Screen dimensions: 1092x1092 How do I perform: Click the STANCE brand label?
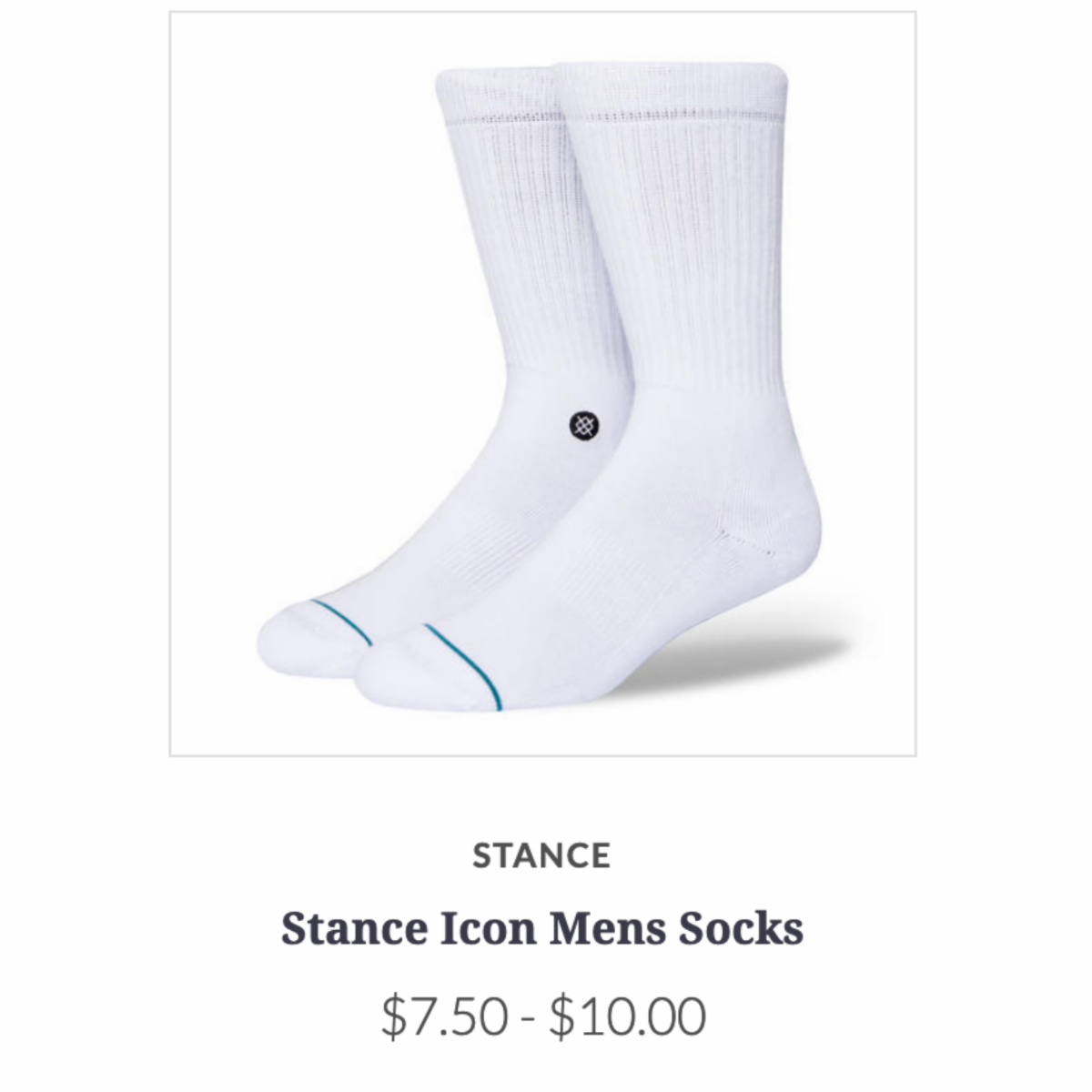pos(541,856)
